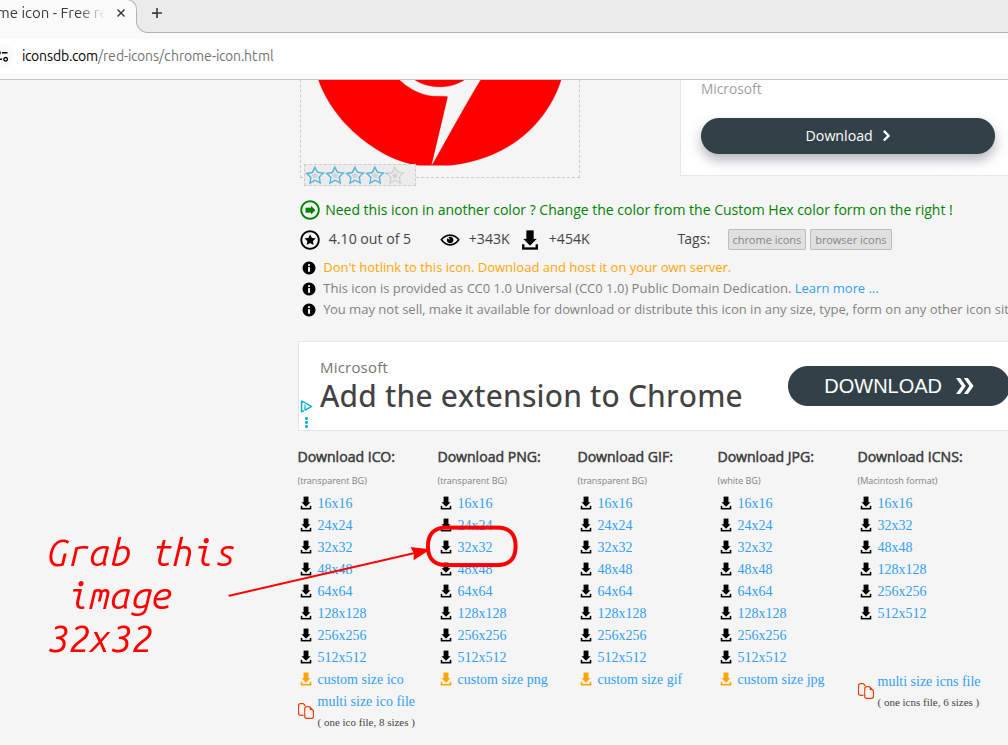Click the download icon beside ICO 16x16
This screenshot has width=1008, height=745.
306,503
